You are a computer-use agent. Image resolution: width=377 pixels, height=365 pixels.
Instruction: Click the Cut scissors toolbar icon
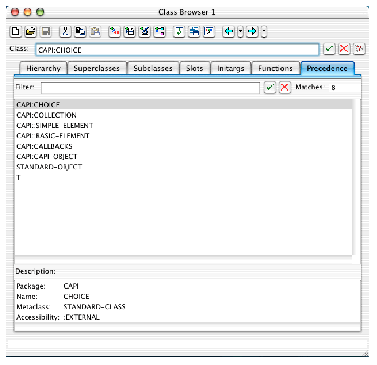(65, 32)
